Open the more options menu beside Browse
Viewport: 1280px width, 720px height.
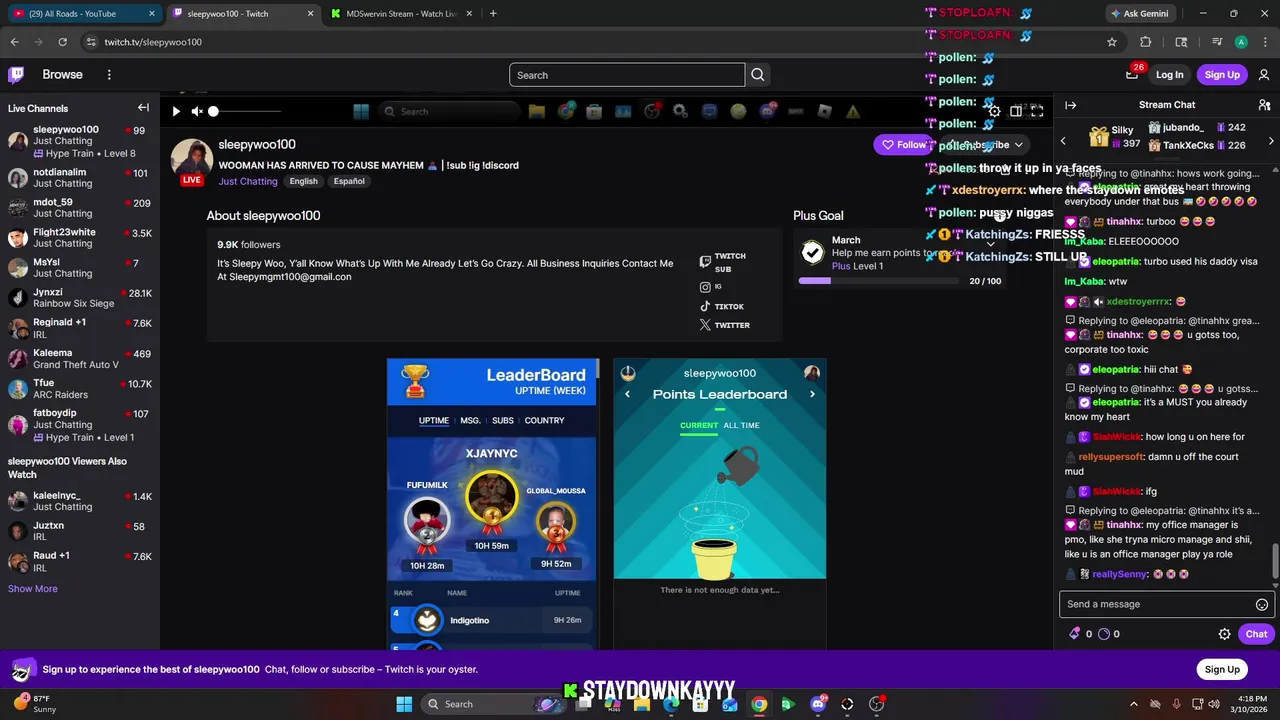[x=109, y=75]
